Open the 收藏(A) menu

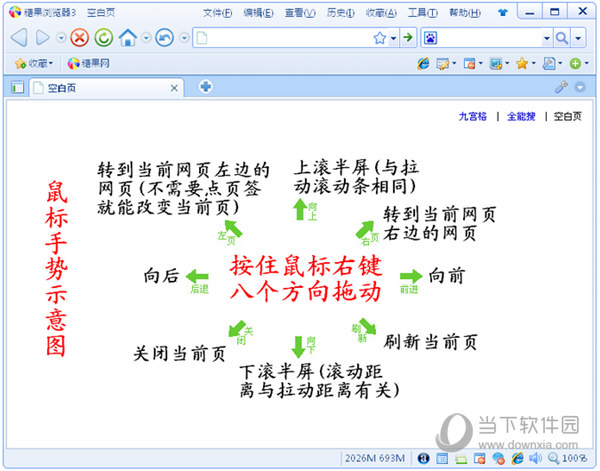click(381, 13)
